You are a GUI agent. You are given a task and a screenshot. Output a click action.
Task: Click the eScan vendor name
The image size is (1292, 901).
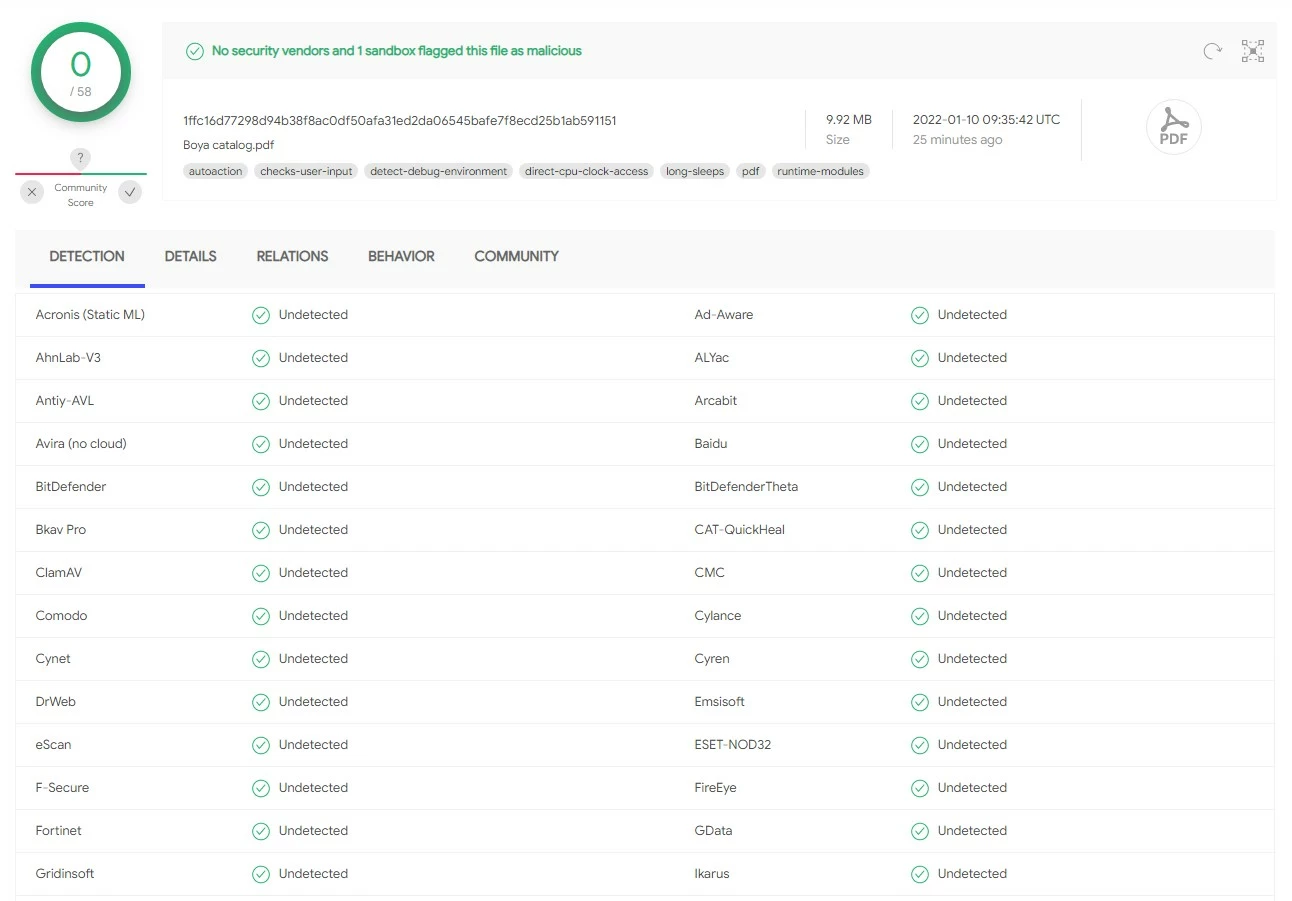tap(53, 745)
